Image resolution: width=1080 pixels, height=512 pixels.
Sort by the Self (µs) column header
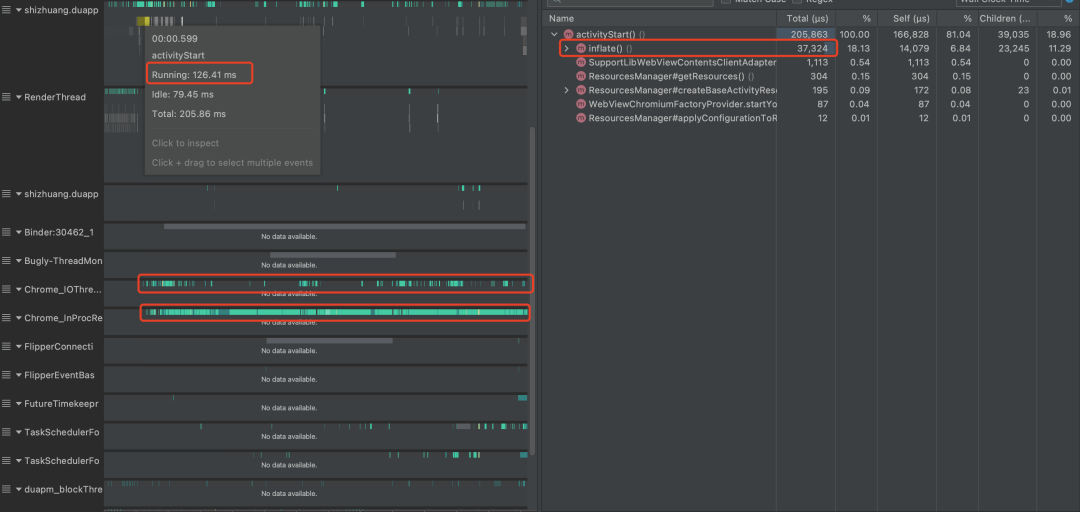(914, 18)
